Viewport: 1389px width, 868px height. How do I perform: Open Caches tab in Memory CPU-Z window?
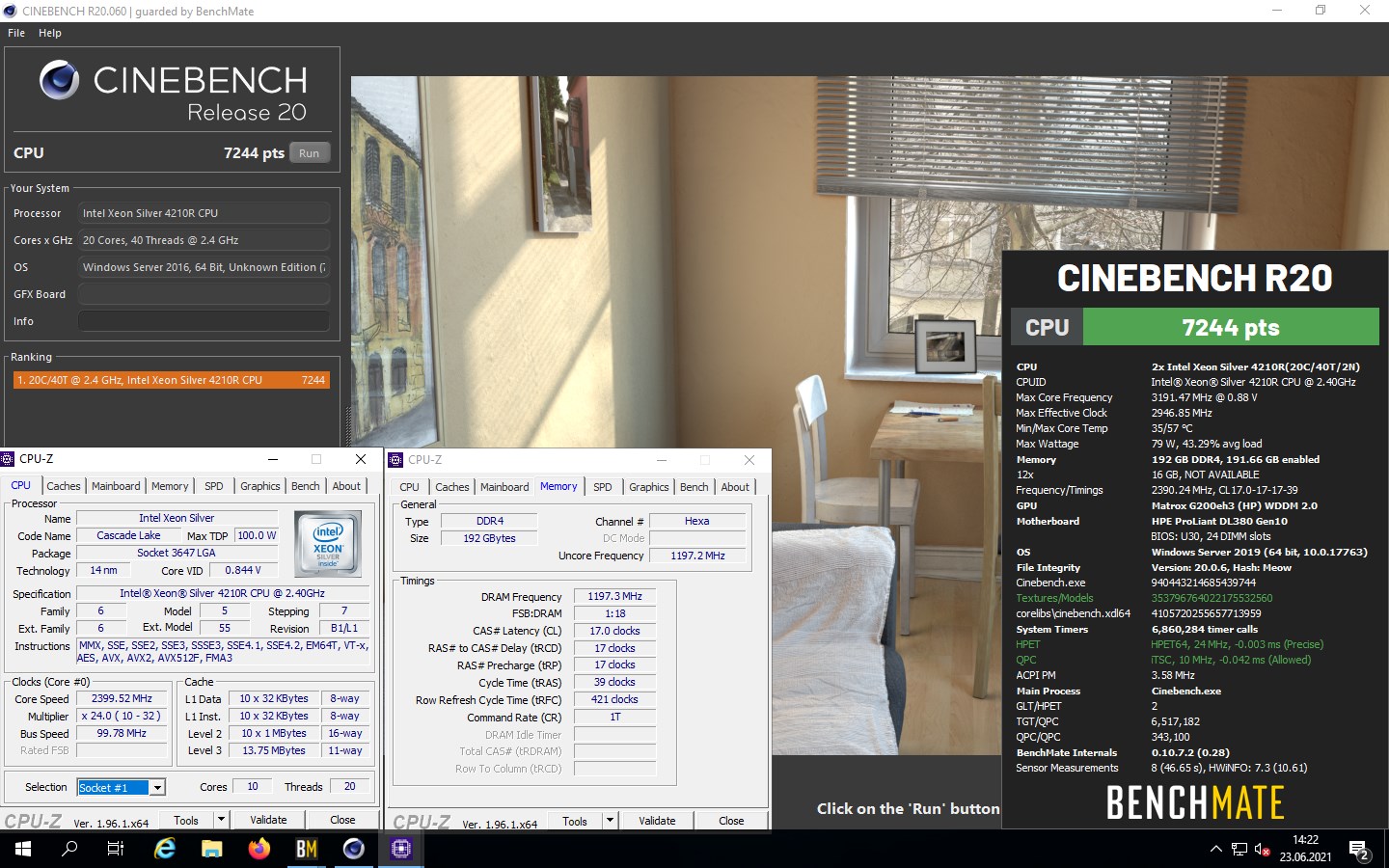(x=452, y=487)
